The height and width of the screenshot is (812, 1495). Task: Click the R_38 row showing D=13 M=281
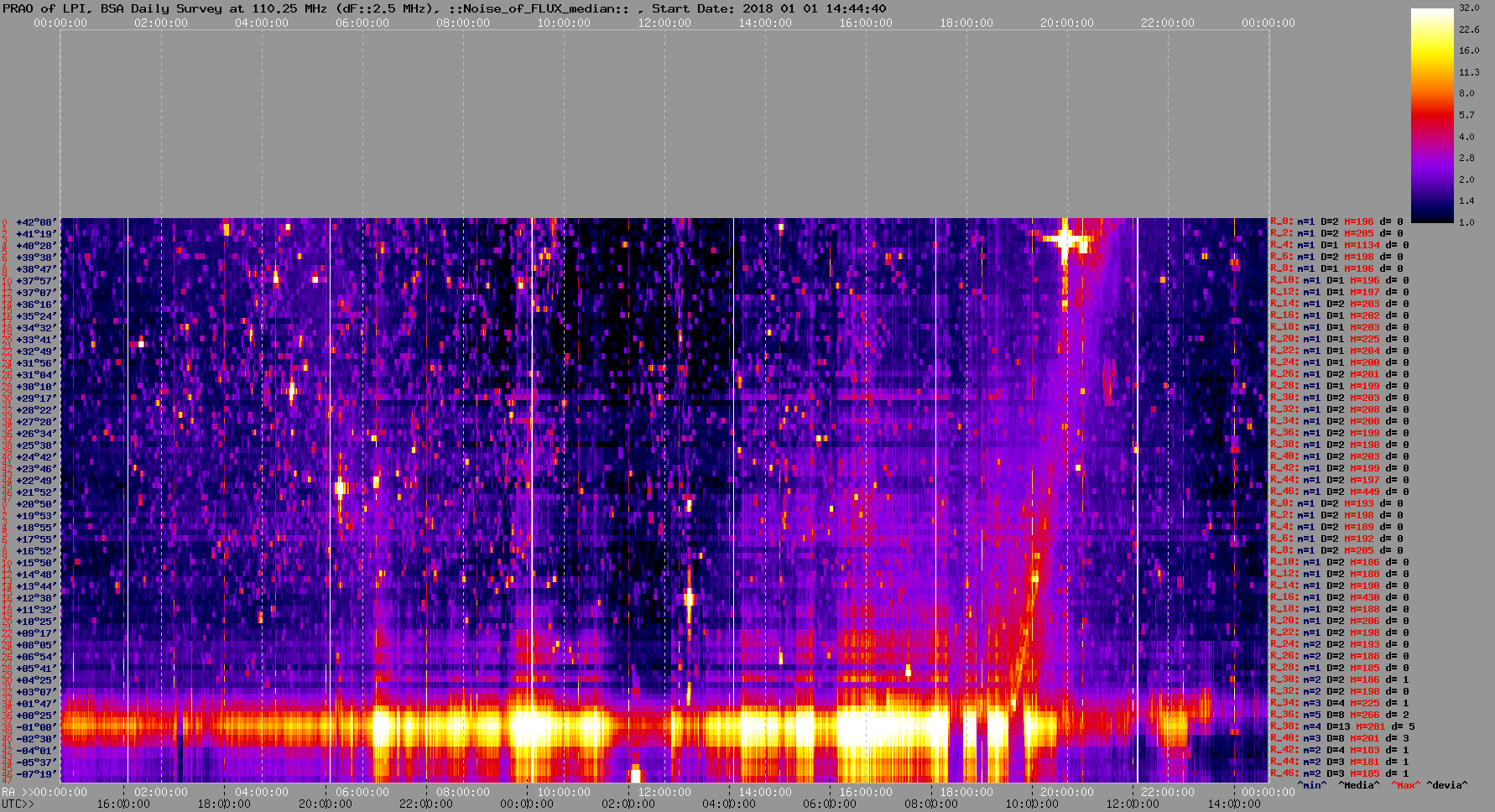[1343, 727]
